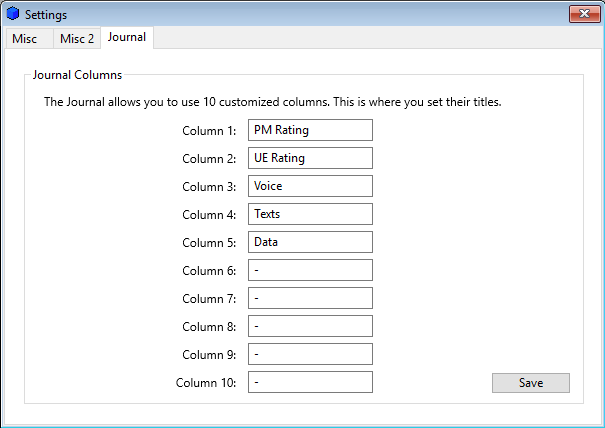Click inside the Column 8 field
Image resolution: width=605 pixels, height=428 pixels.
[310, 326]
